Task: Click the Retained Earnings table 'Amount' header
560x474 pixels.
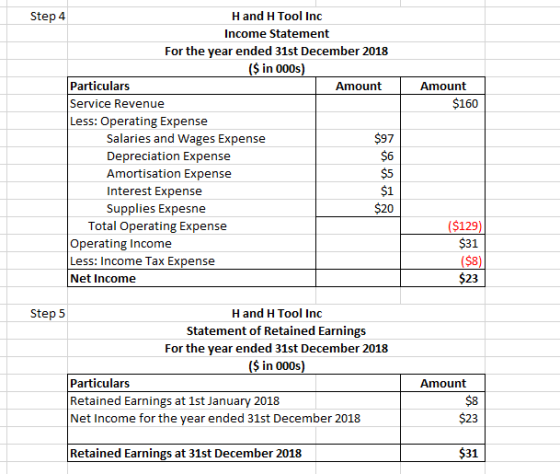Action: pyautogui.click(x=443, y=383)
